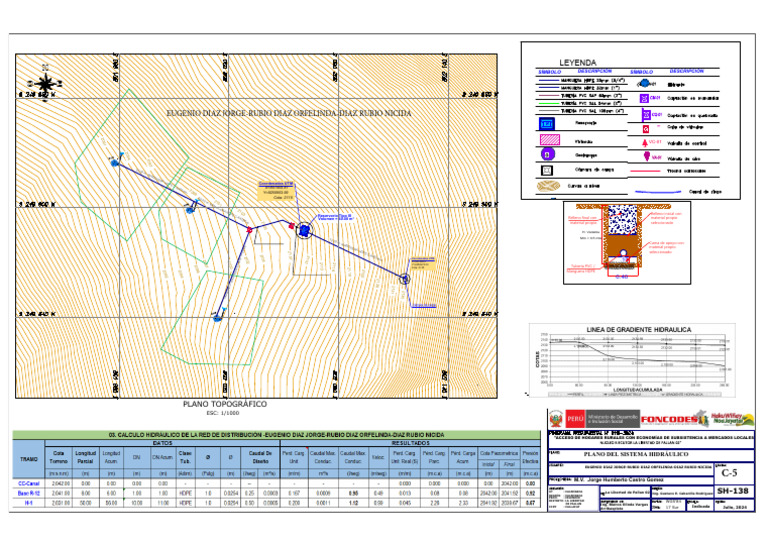
Task: Click the purple circular legend symbol
Action: click(548, 155)
